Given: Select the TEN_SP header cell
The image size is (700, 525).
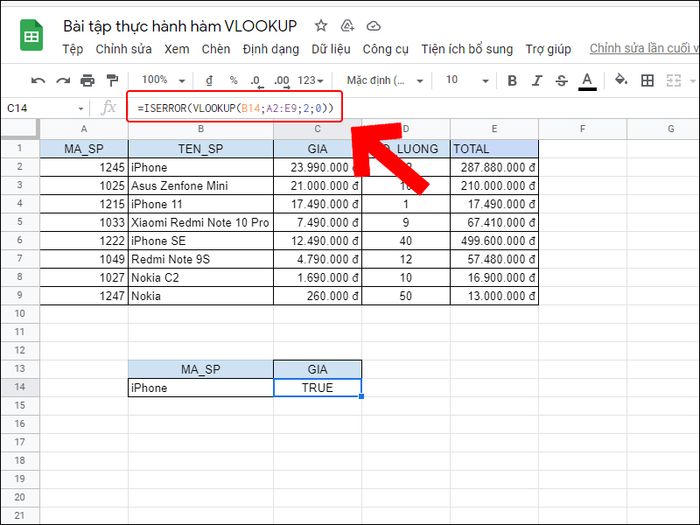Looking at the screenshot, I should 201,149.
